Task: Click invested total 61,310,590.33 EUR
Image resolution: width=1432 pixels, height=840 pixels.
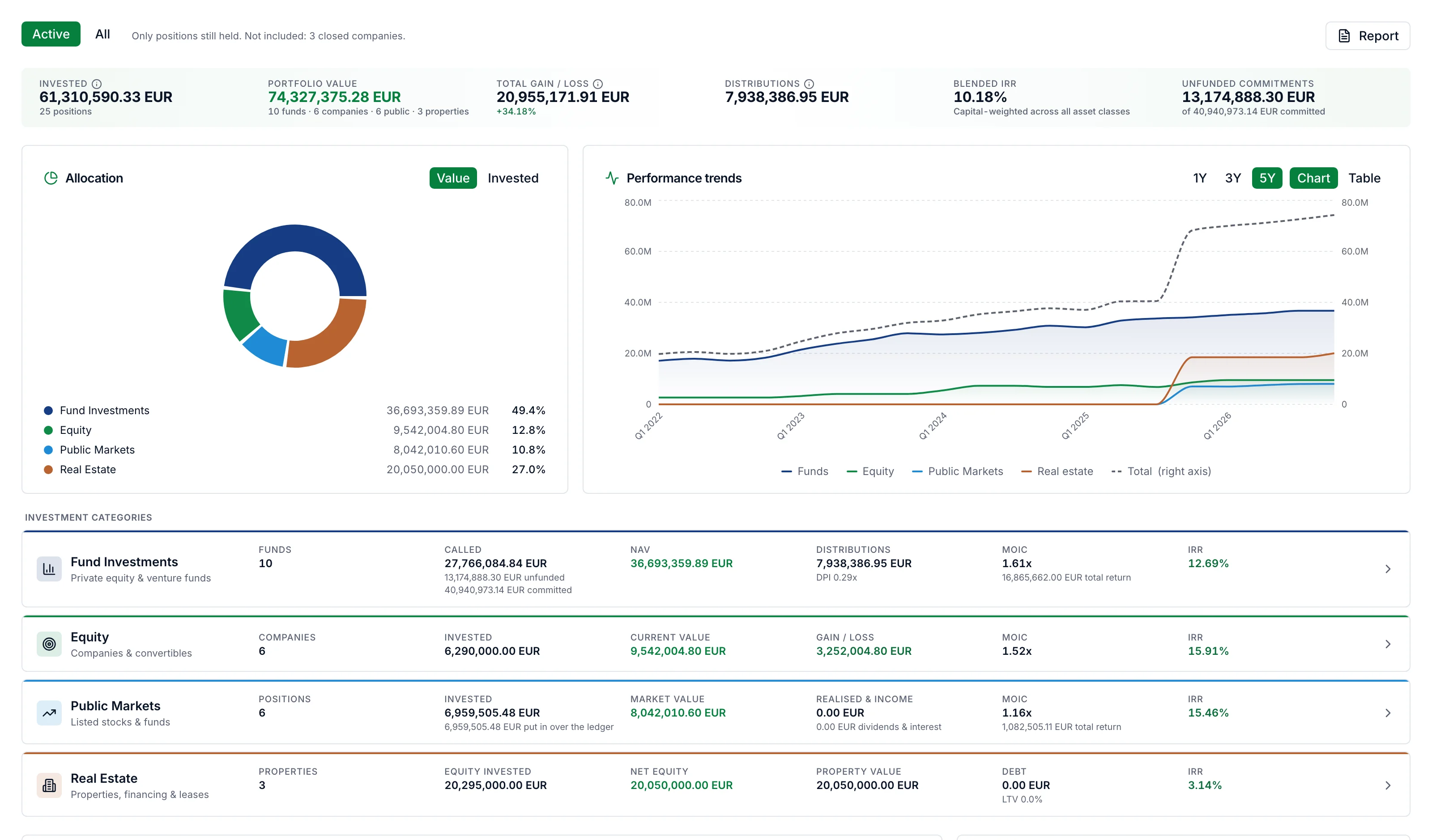Action: tap(106, 97)
